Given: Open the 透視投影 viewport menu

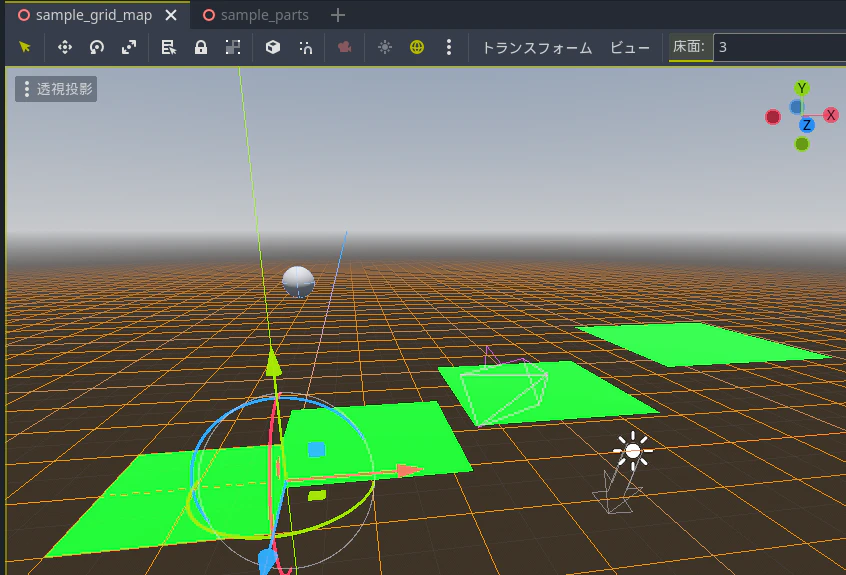Looking at the screenshot, I should pyautogui.click(x=56, y=89).
